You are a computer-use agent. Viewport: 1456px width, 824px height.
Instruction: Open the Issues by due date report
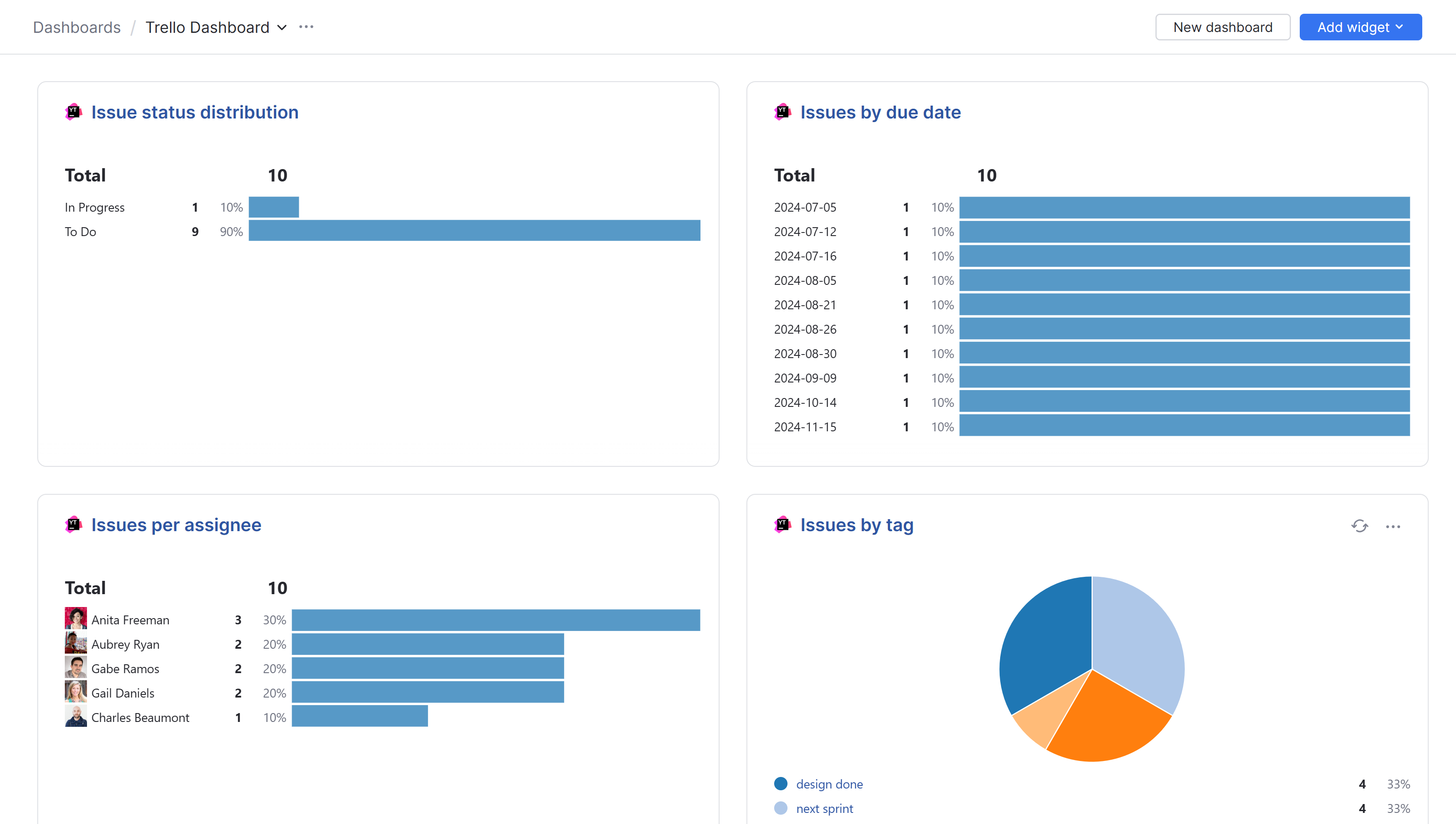click(880, 111)
